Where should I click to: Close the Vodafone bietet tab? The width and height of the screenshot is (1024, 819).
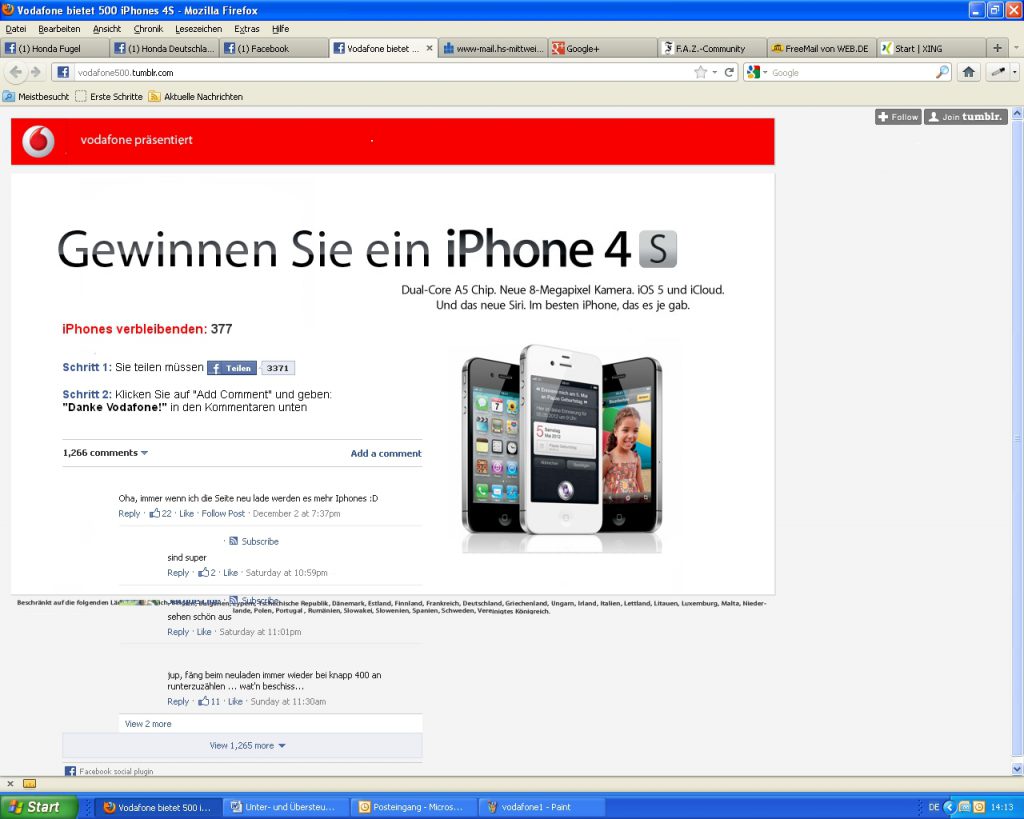pos(429,48)
